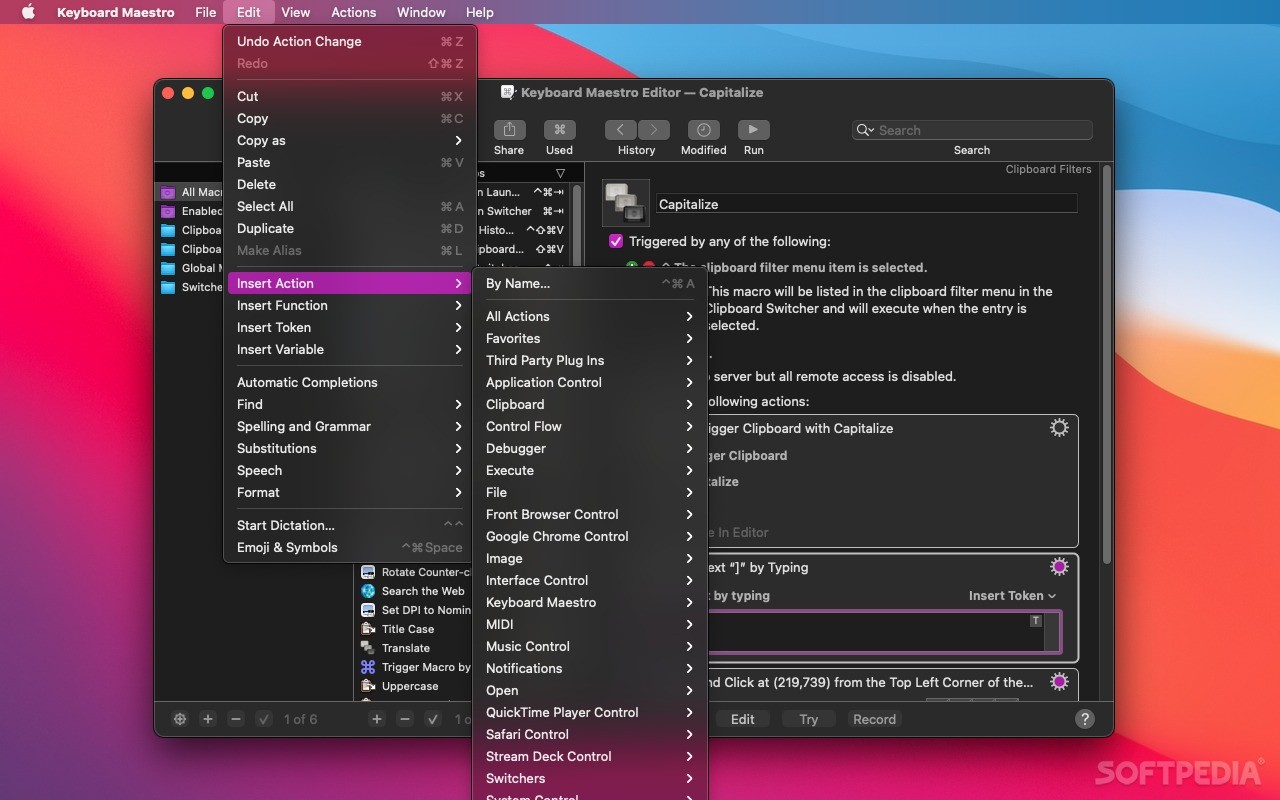The image size is (1280, 800).
Task: Expand the Clipboard actions submenu
Action: point(590,404)
